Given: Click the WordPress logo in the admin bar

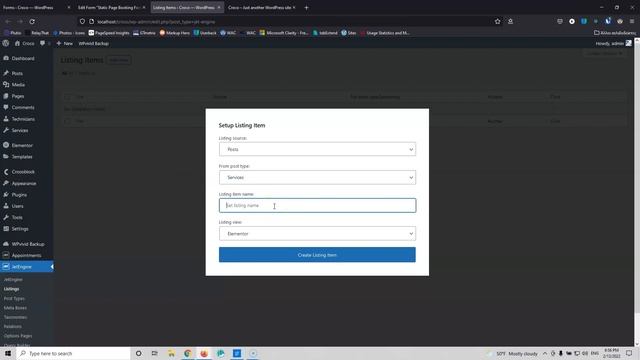Looking at the screenshot, I should tap(6, 43).
